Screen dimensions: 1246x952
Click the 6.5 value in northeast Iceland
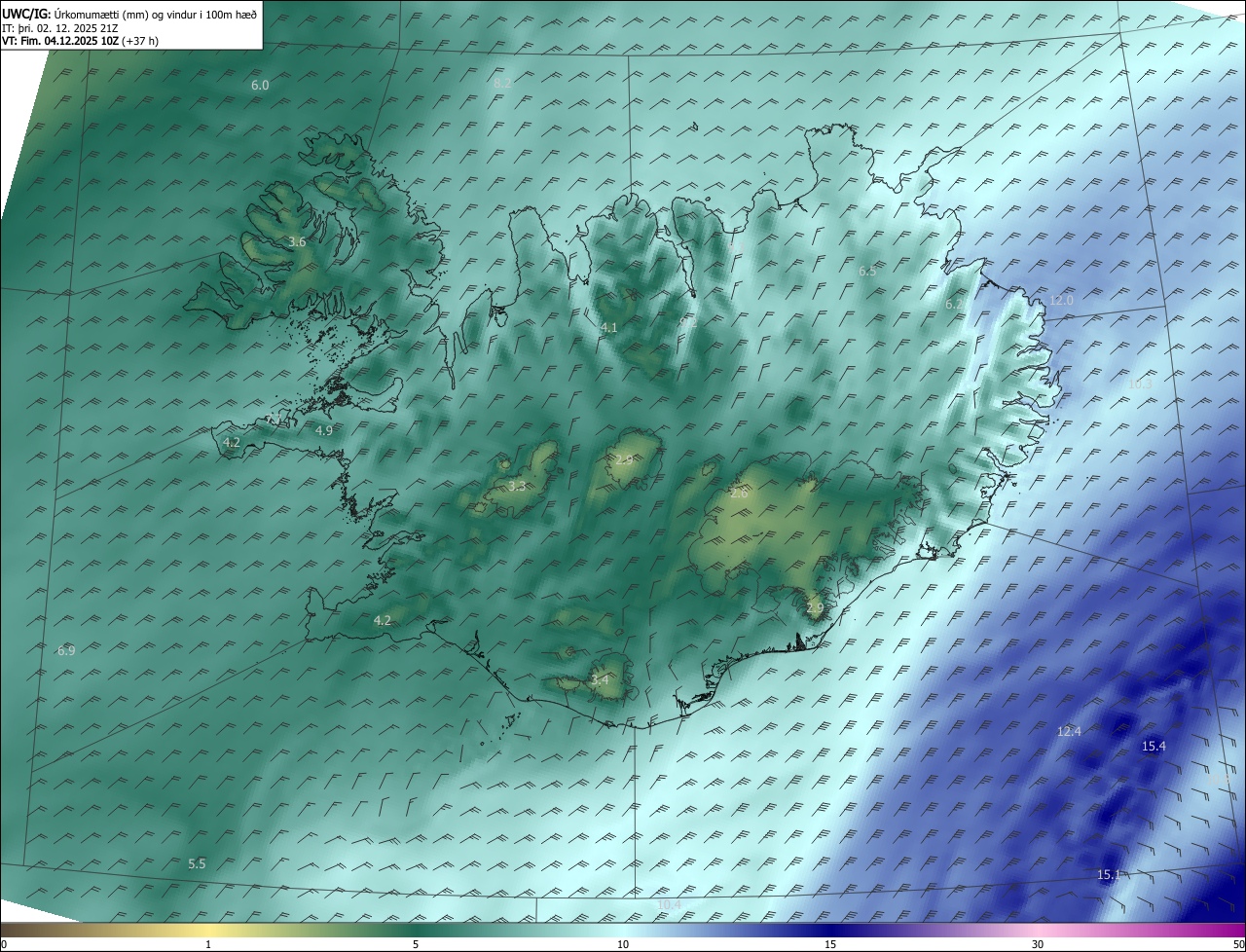pos(867,272)
